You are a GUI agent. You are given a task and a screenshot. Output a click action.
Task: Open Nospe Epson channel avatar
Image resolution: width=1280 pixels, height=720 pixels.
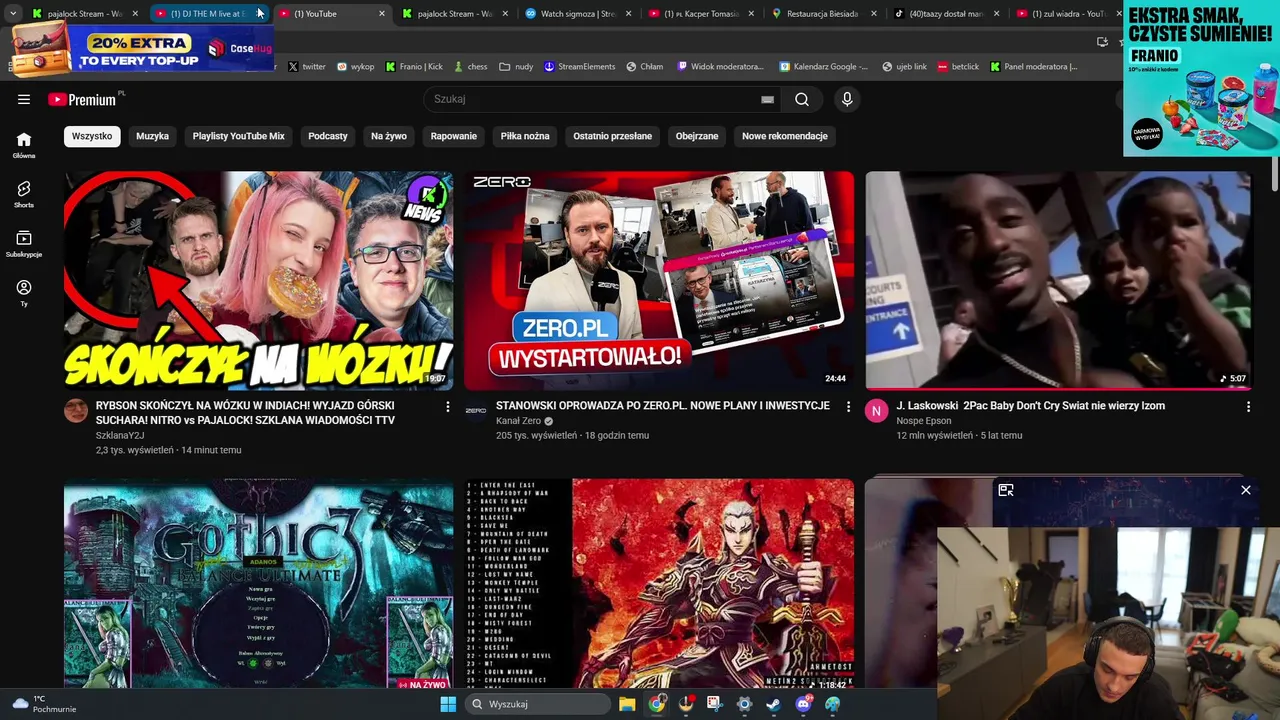pyautogui.click(x=877, y=411)
